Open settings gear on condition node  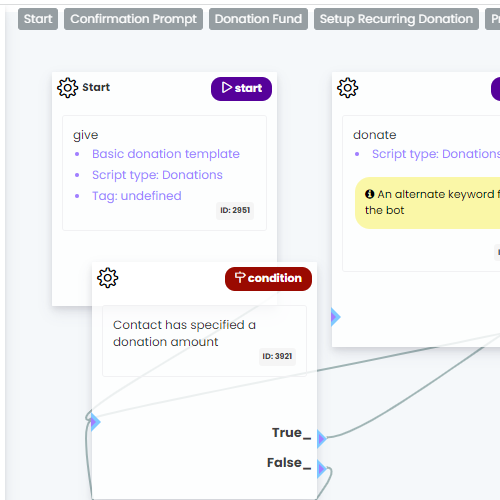point(107,278)
